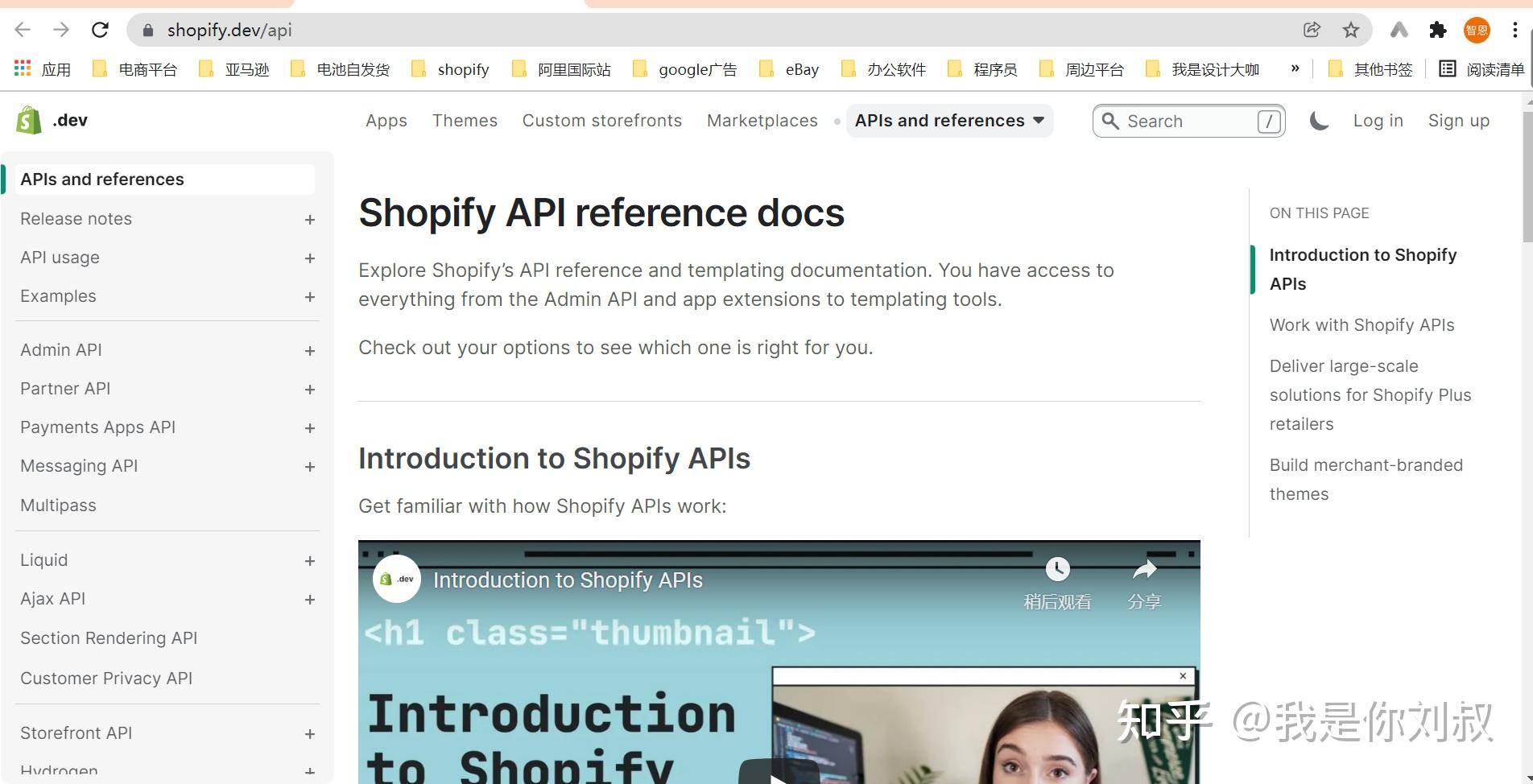Open the 周边平台 bookmark folder
The width and height of the screenshot is (1533, 784).
1081,69
